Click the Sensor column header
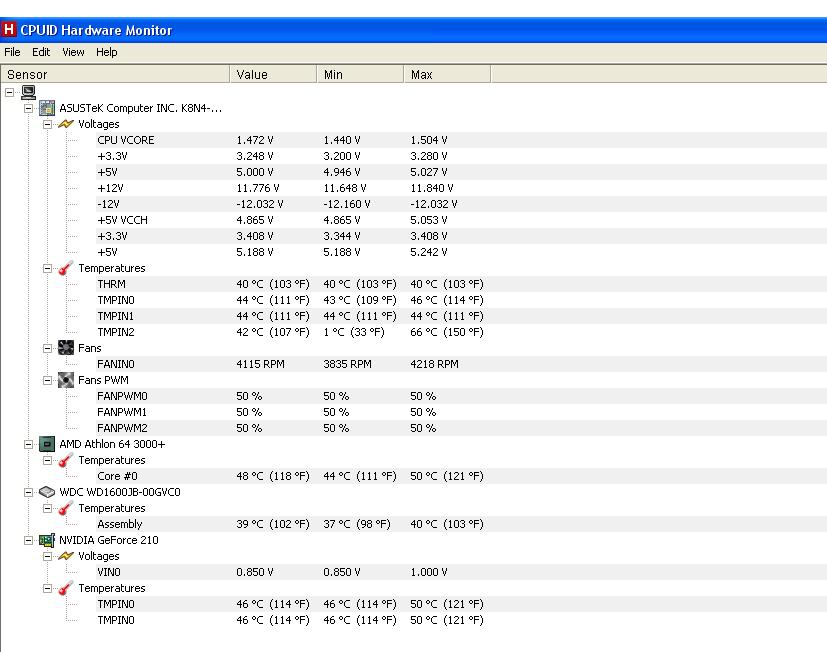 coord(115,74)
